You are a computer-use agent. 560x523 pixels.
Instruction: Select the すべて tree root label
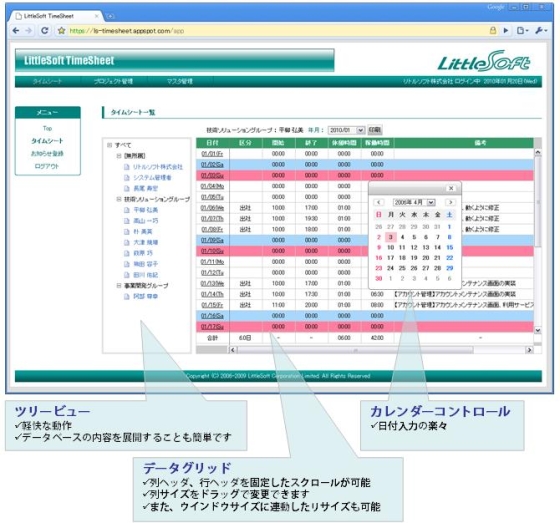(123, 145)
